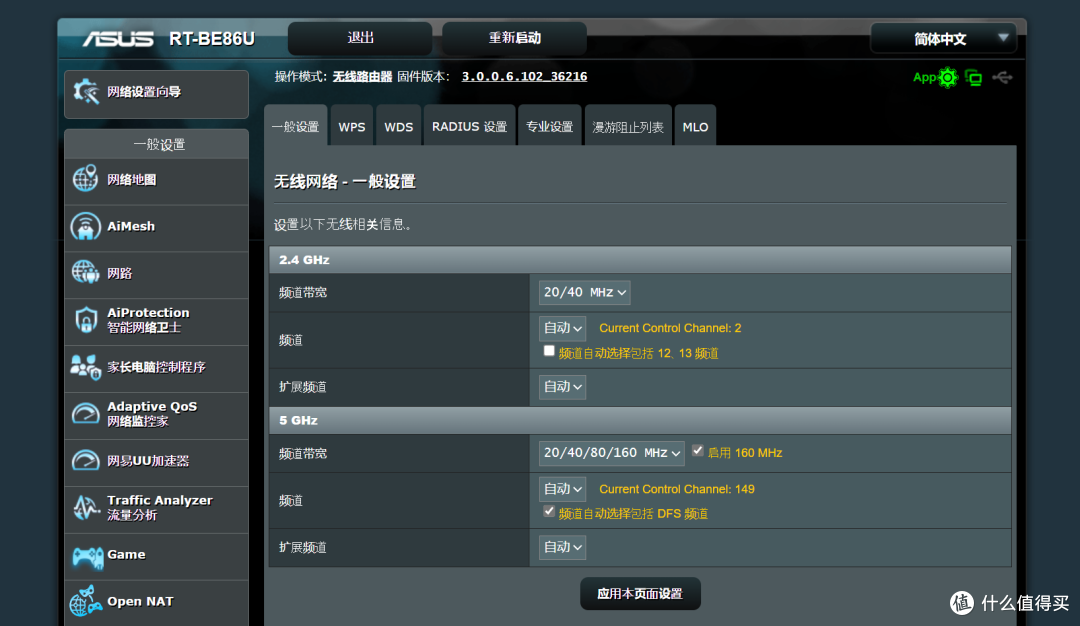The height and width of the screenshot is (626, 1080).
Task: Click the guest network (网路) icon
Action: click(85, 273)
